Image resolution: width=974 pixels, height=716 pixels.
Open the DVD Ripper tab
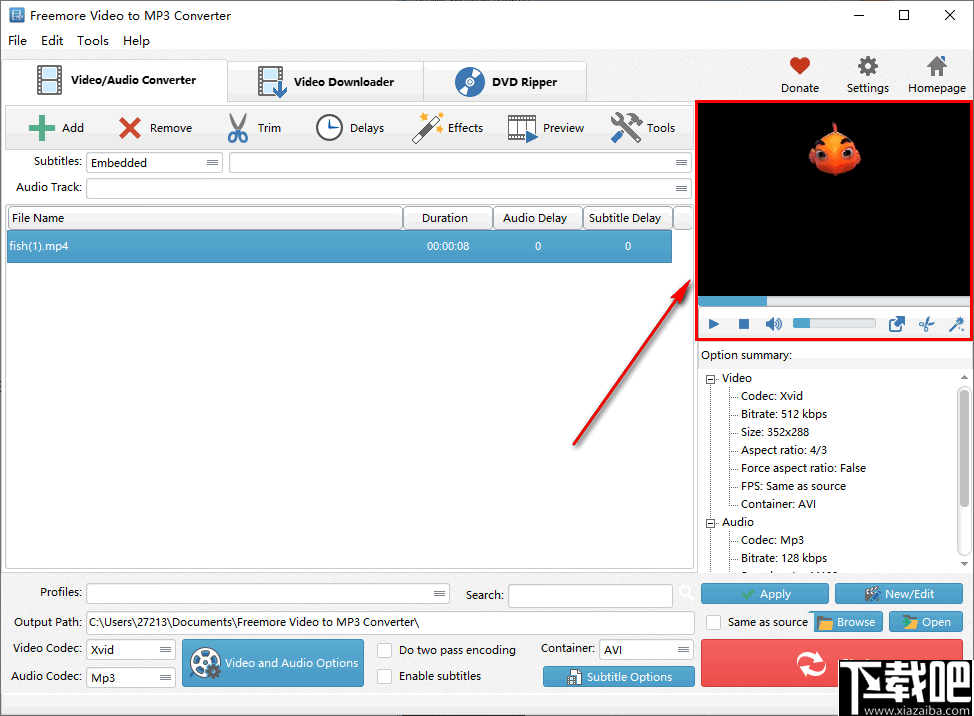tap(505, 81)
